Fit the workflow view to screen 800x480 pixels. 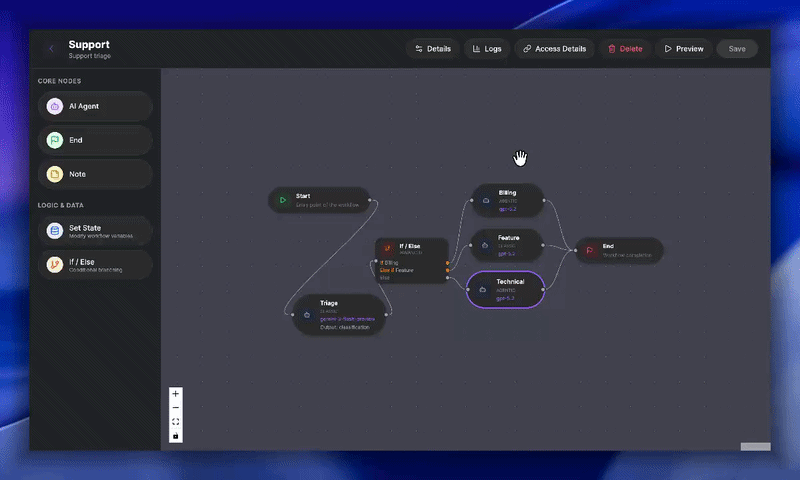pyautogui.click(x=176, y=422)
